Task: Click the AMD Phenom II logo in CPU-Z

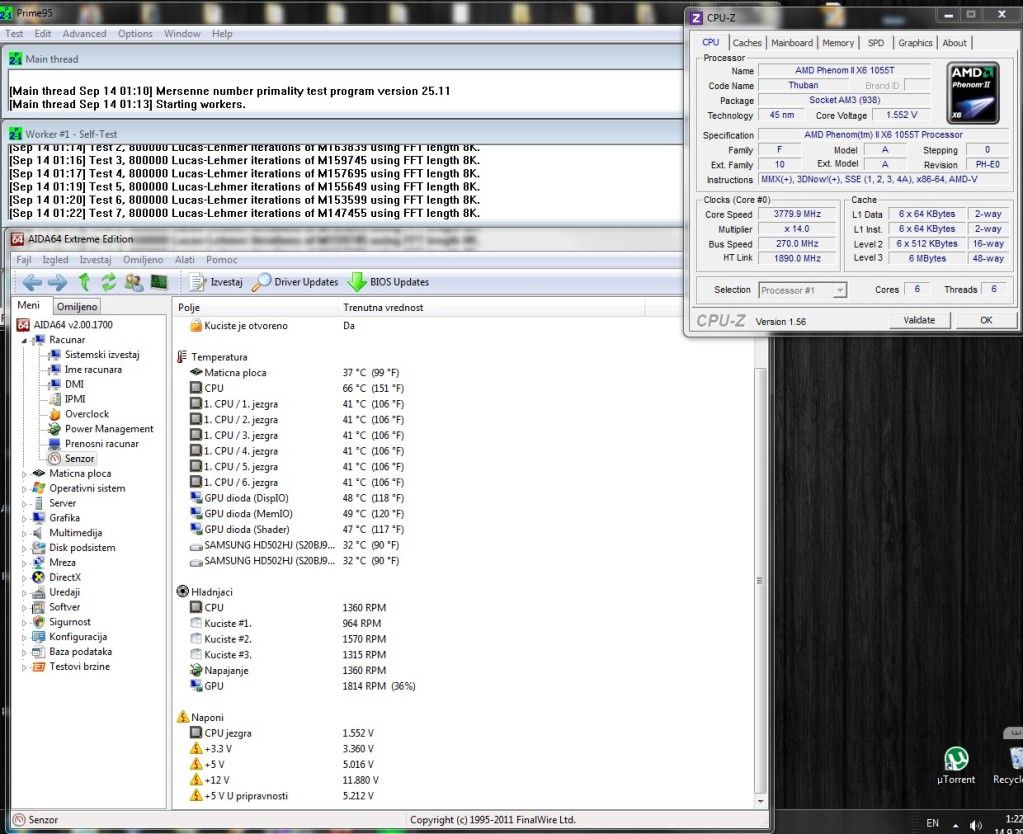Action: 973,93
